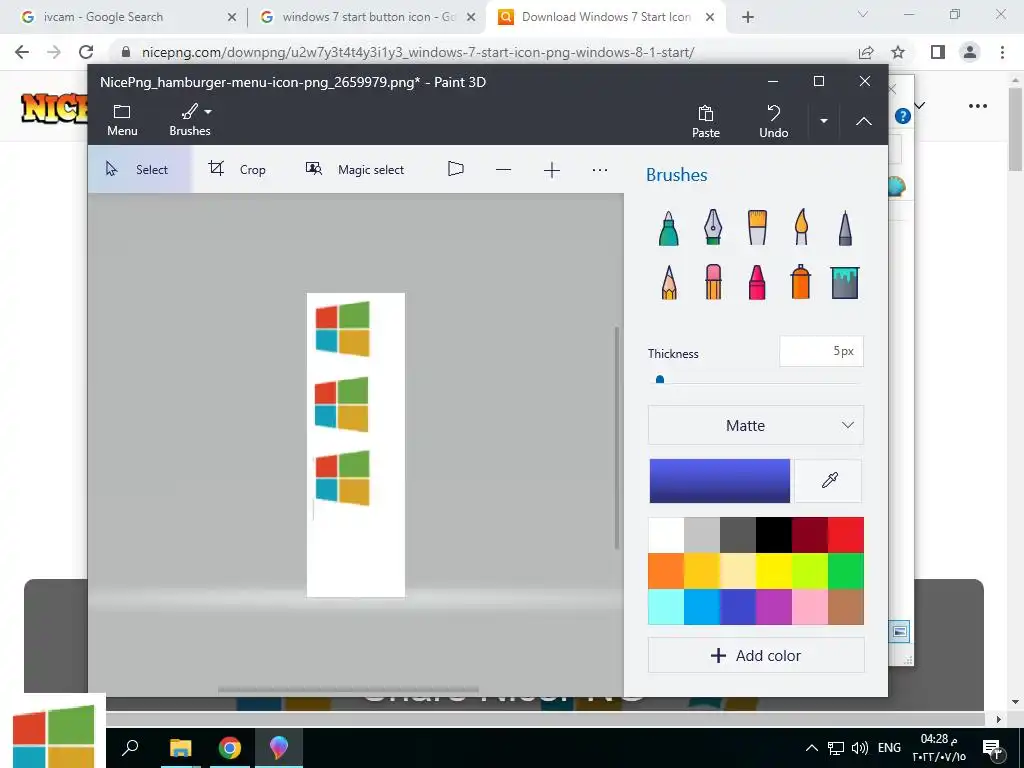Go back in Chrome

pyautogui.click(x=22, y=52)
